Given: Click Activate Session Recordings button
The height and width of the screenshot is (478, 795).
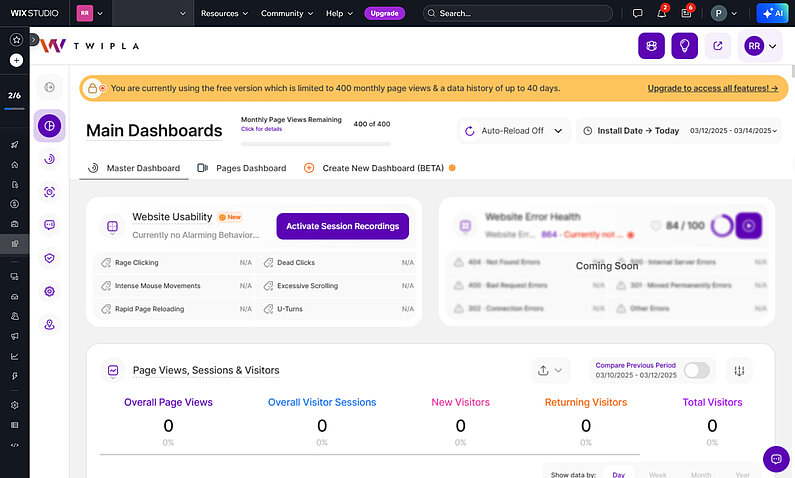Looking at the screenshot, I should click(342, 226).
